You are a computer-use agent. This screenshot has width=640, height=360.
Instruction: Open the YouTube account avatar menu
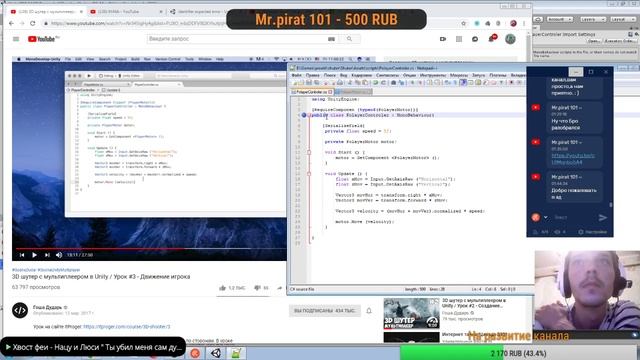click(510, 39)
